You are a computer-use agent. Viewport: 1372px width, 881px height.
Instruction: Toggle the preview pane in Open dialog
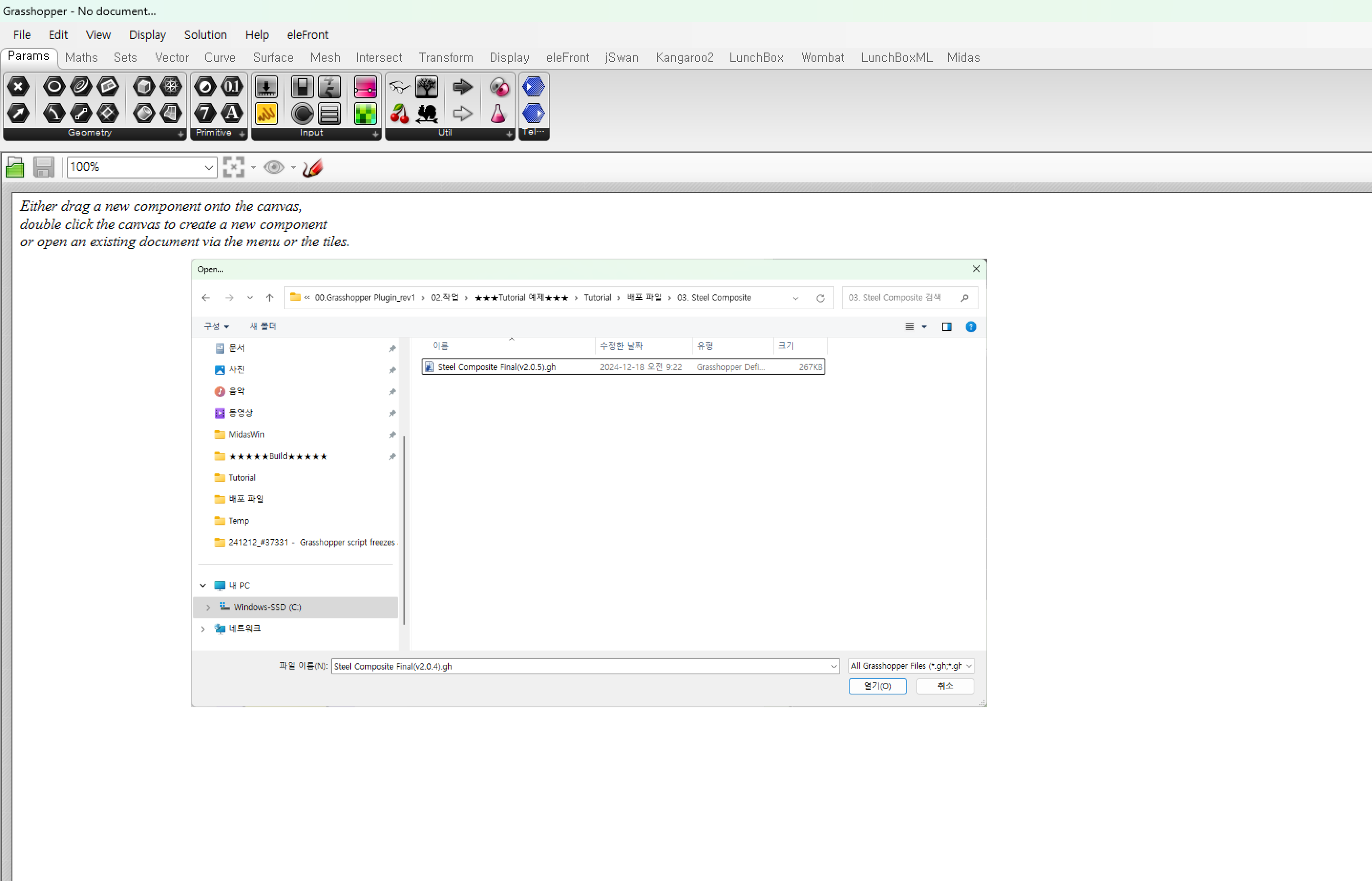[x=946, y=326]
